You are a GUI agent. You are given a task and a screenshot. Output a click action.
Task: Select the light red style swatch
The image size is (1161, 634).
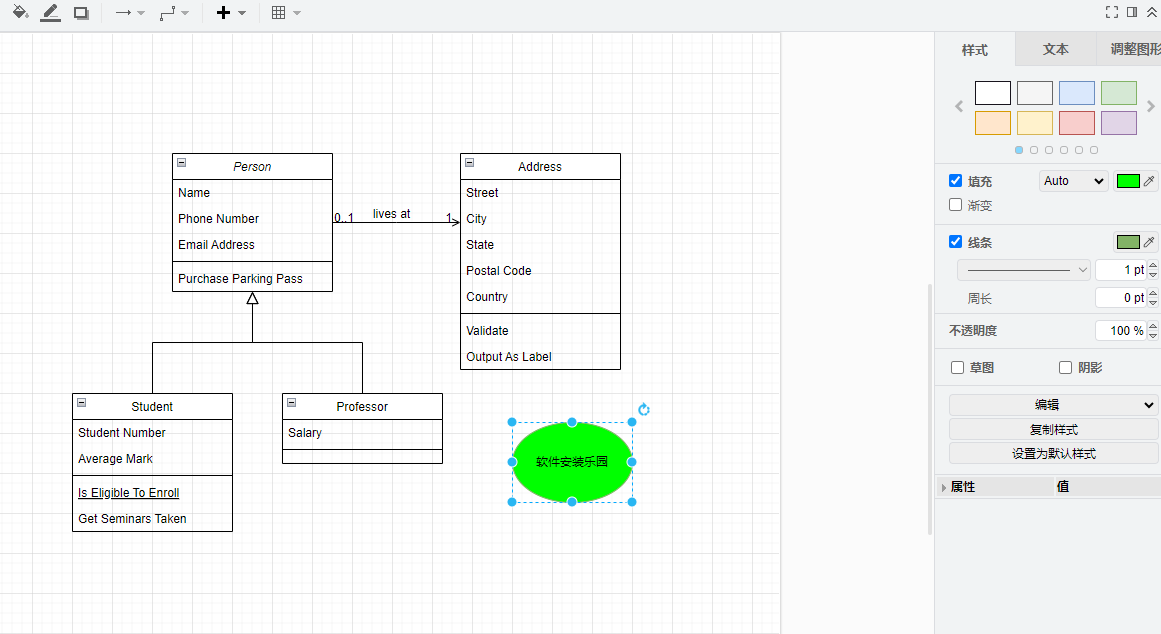pyautogui.click(x=1077, y=123)
